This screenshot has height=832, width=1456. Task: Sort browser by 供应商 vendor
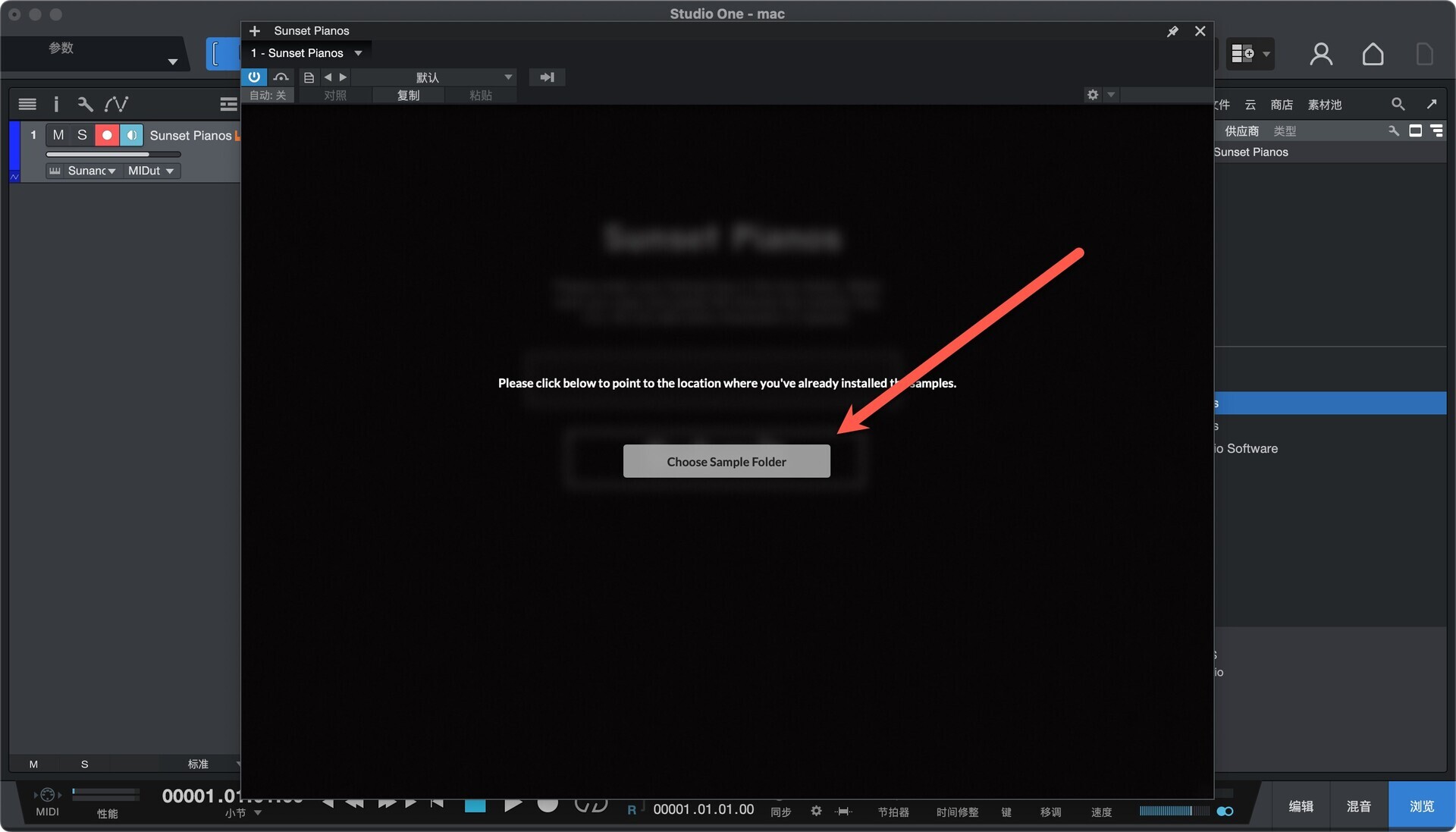1242,131
